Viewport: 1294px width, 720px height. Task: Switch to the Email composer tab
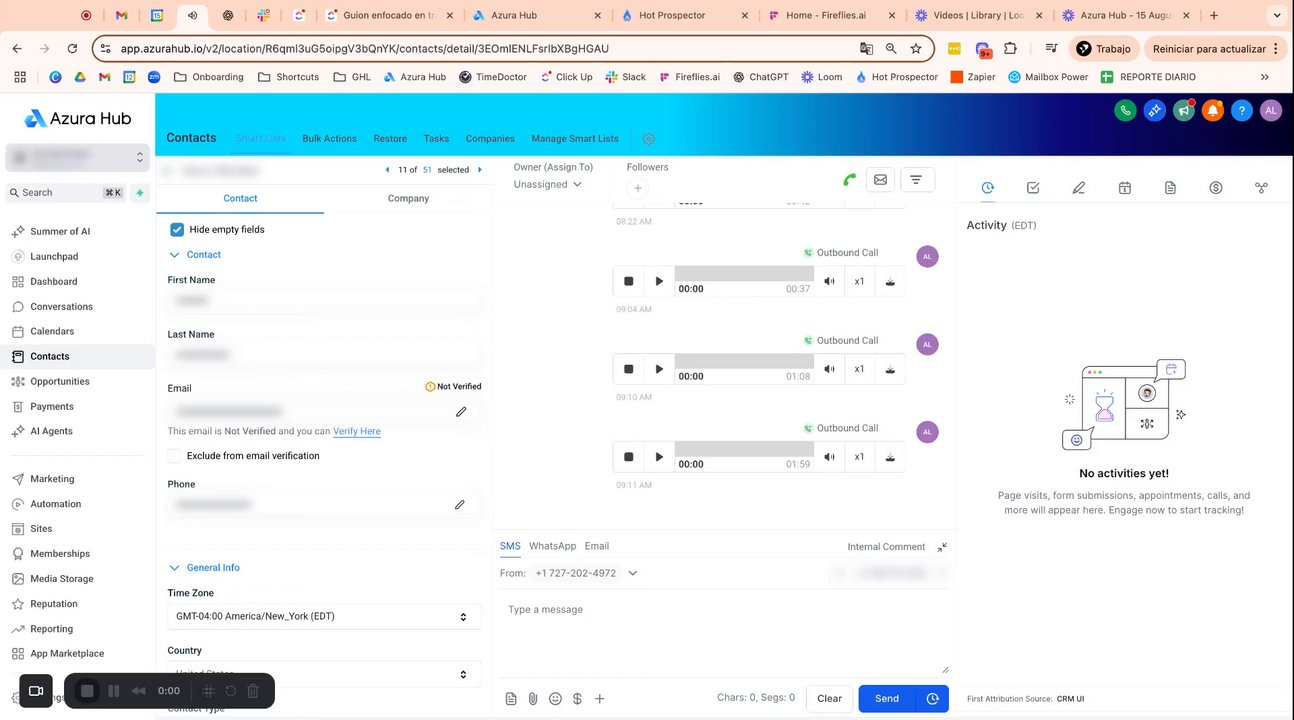(597, 546)
